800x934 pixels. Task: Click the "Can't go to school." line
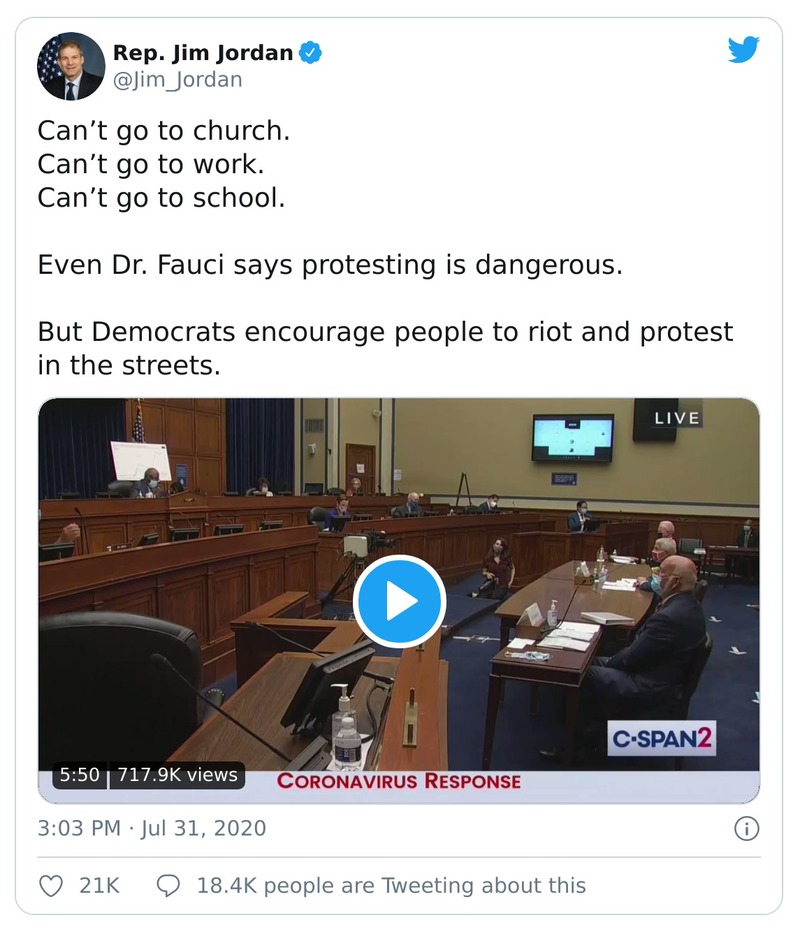(161, 198)
